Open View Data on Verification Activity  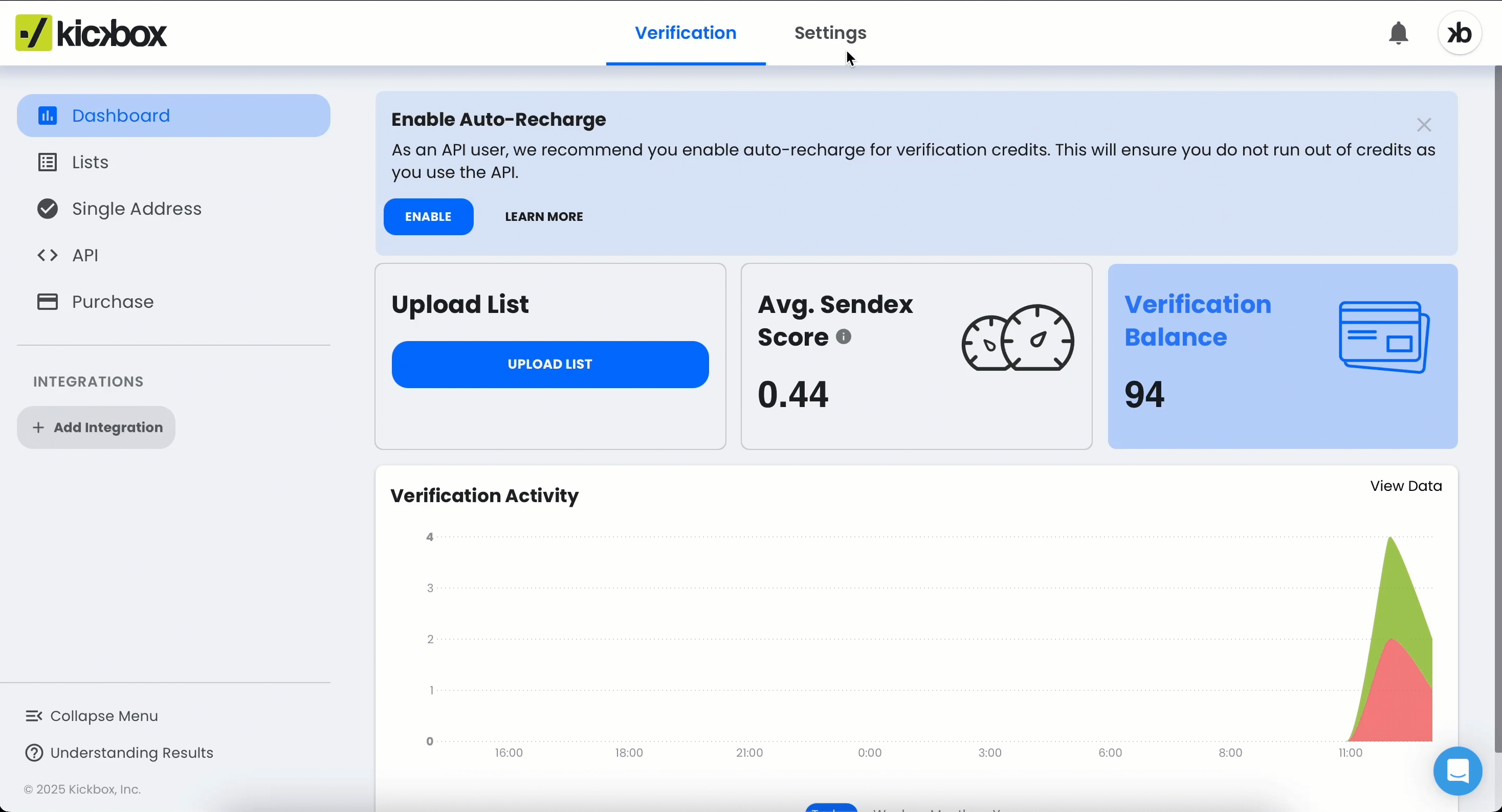(1406, 486)
